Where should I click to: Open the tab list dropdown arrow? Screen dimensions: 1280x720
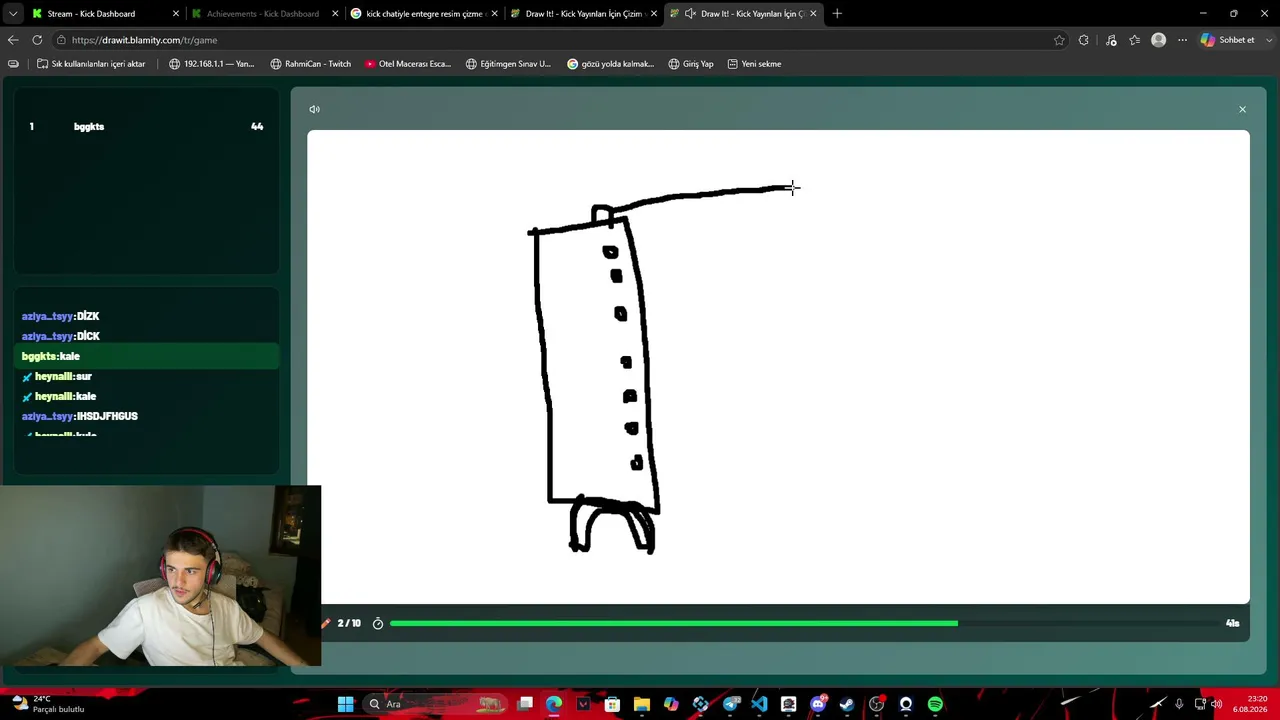pyautogui.click(x=13, y=14)
